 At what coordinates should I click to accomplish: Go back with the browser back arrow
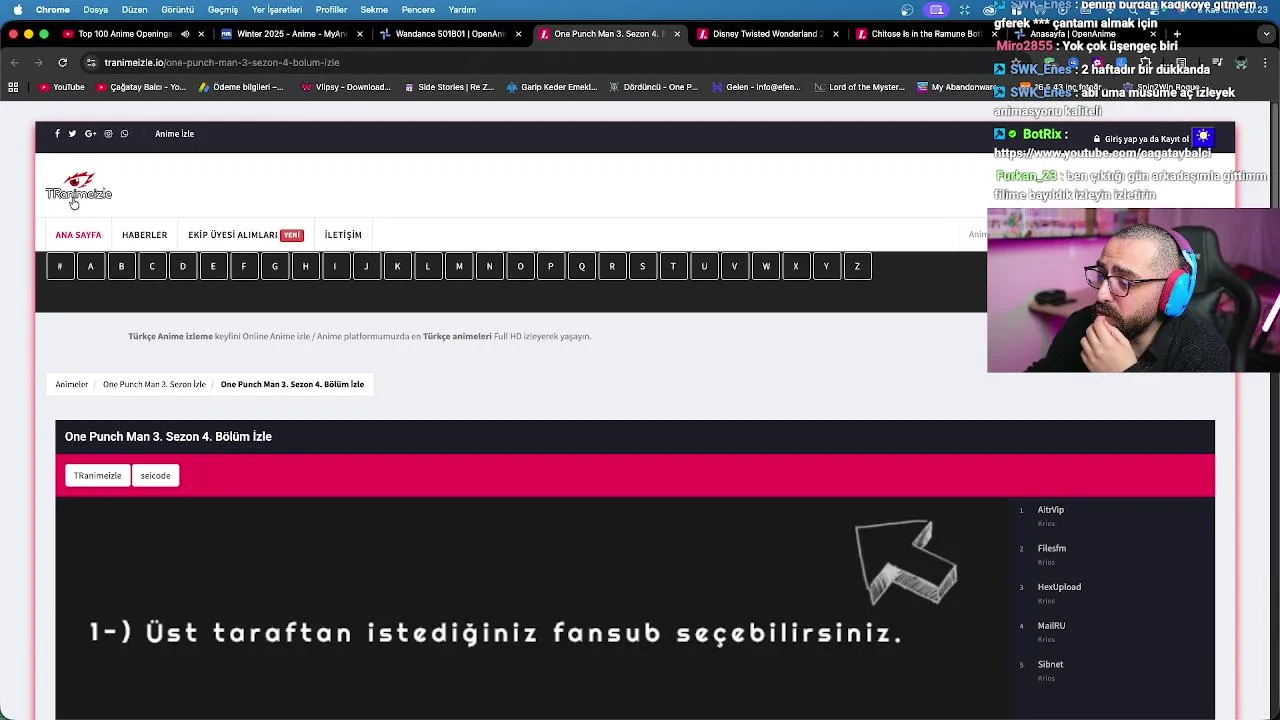coord(14,62)
